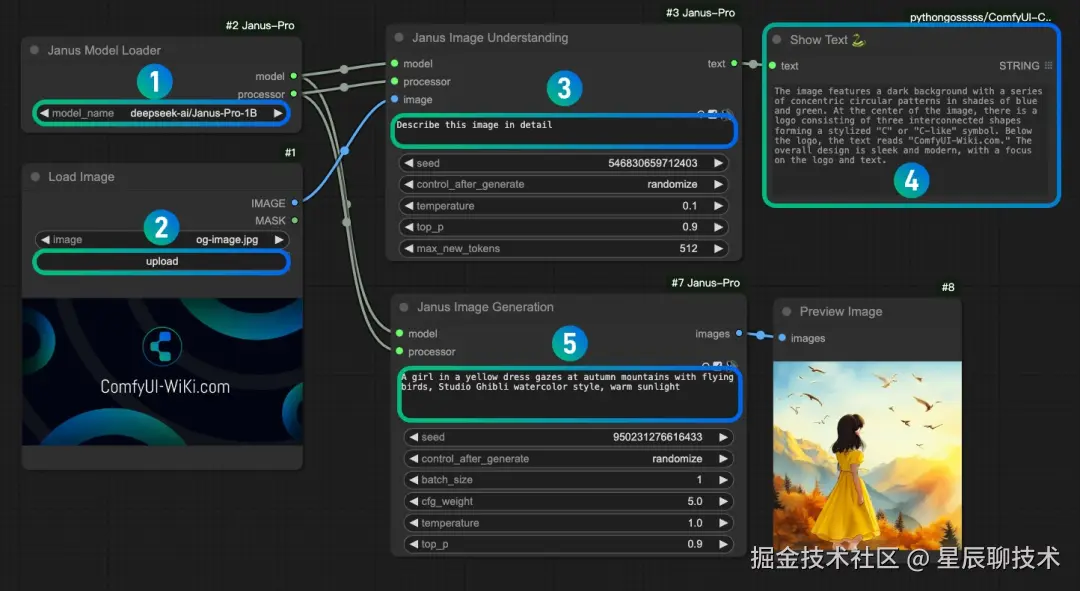Image resolution: width=1080 pixels, height=591 pixels.
Task: Open the image og-image.jpg selector
Action: point(162,240)
